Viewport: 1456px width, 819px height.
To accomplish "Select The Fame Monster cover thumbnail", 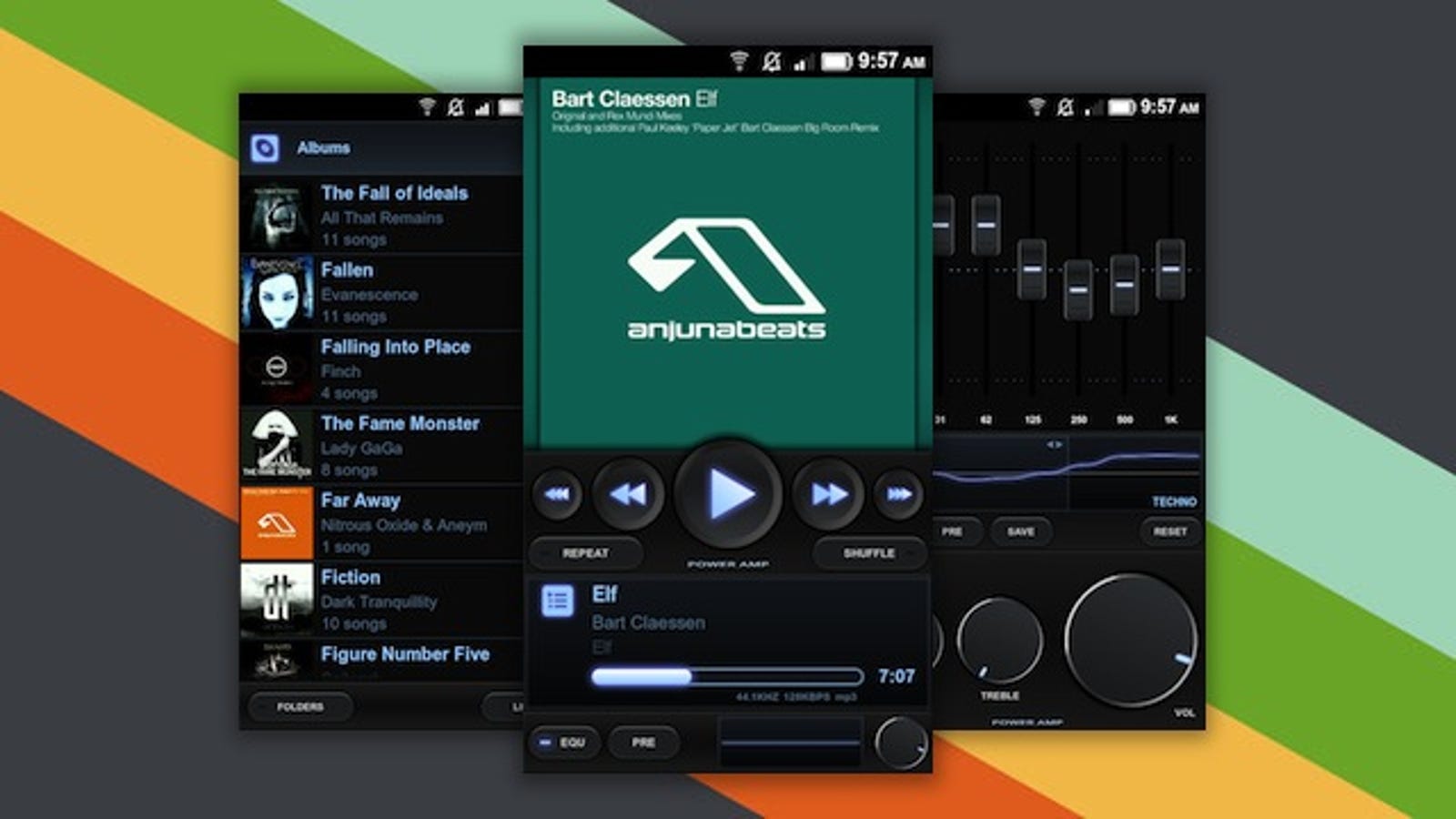I will point(277,446).
